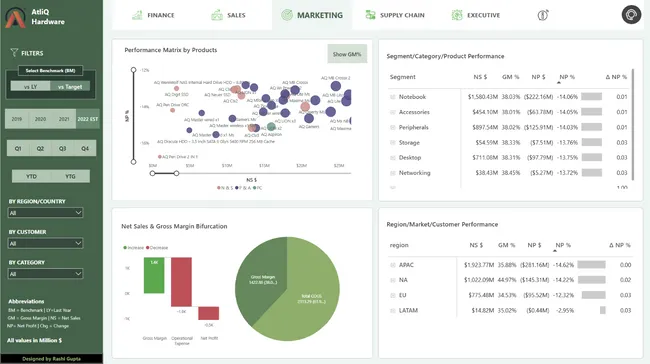Click the top handle of NP% vertical slider
This screenshot has height=364, width=650.
[x=133, y=70]
